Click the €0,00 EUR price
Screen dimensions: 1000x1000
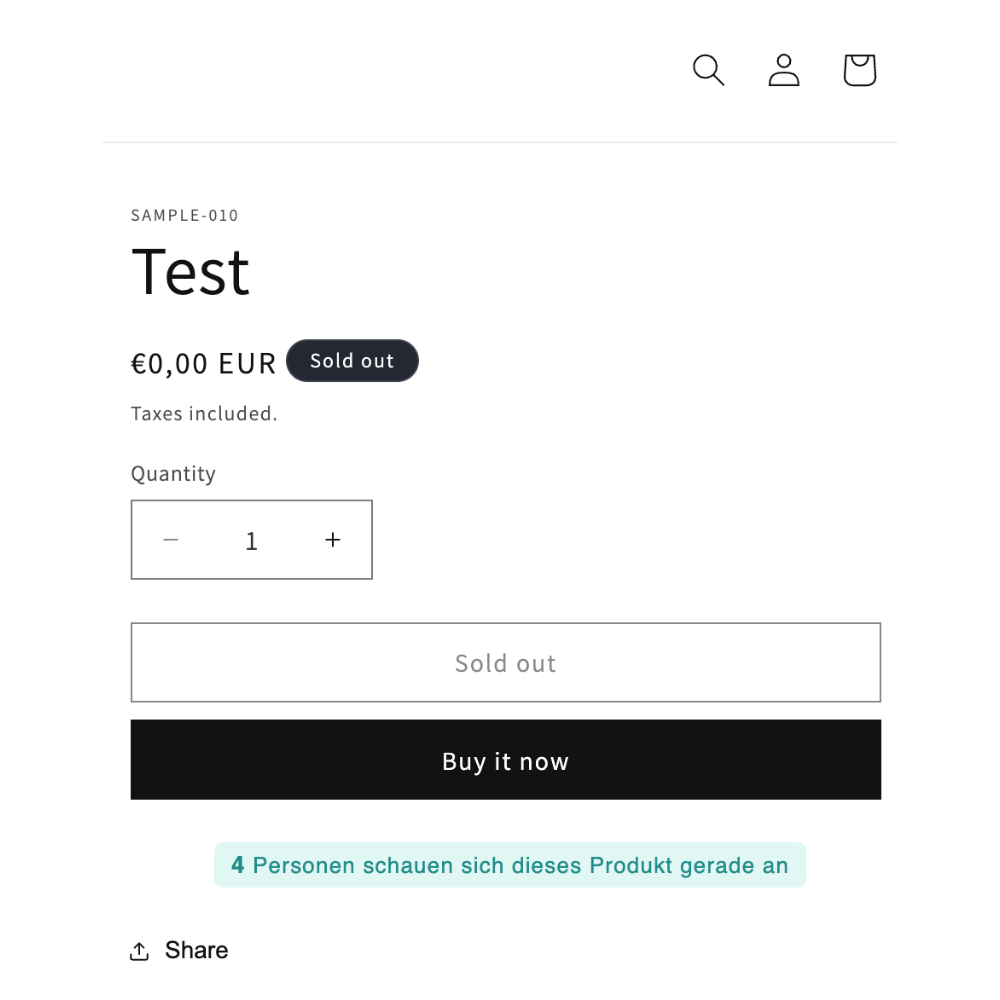[203, 364]
